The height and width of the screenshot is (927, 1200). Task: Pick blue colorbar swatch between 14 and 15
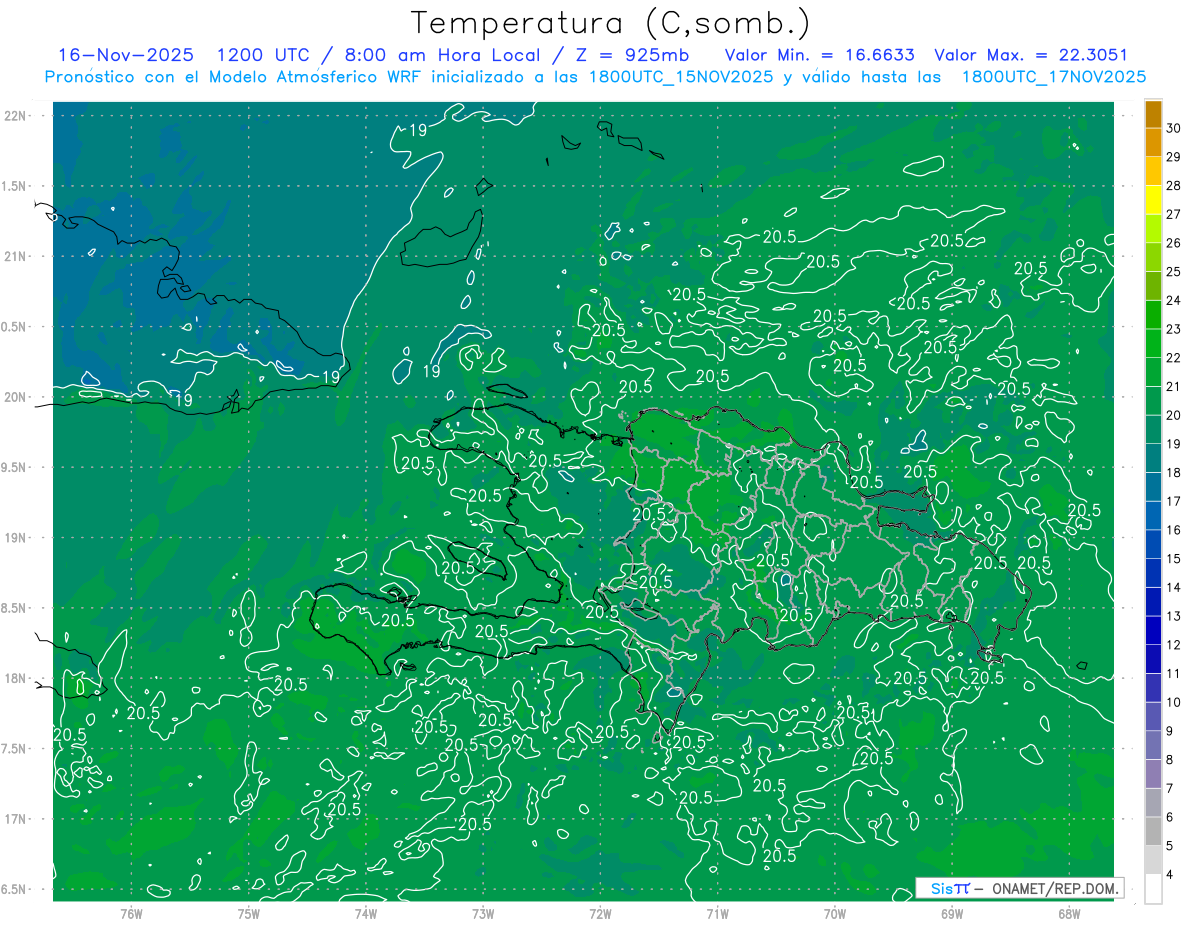[1154, 573]
